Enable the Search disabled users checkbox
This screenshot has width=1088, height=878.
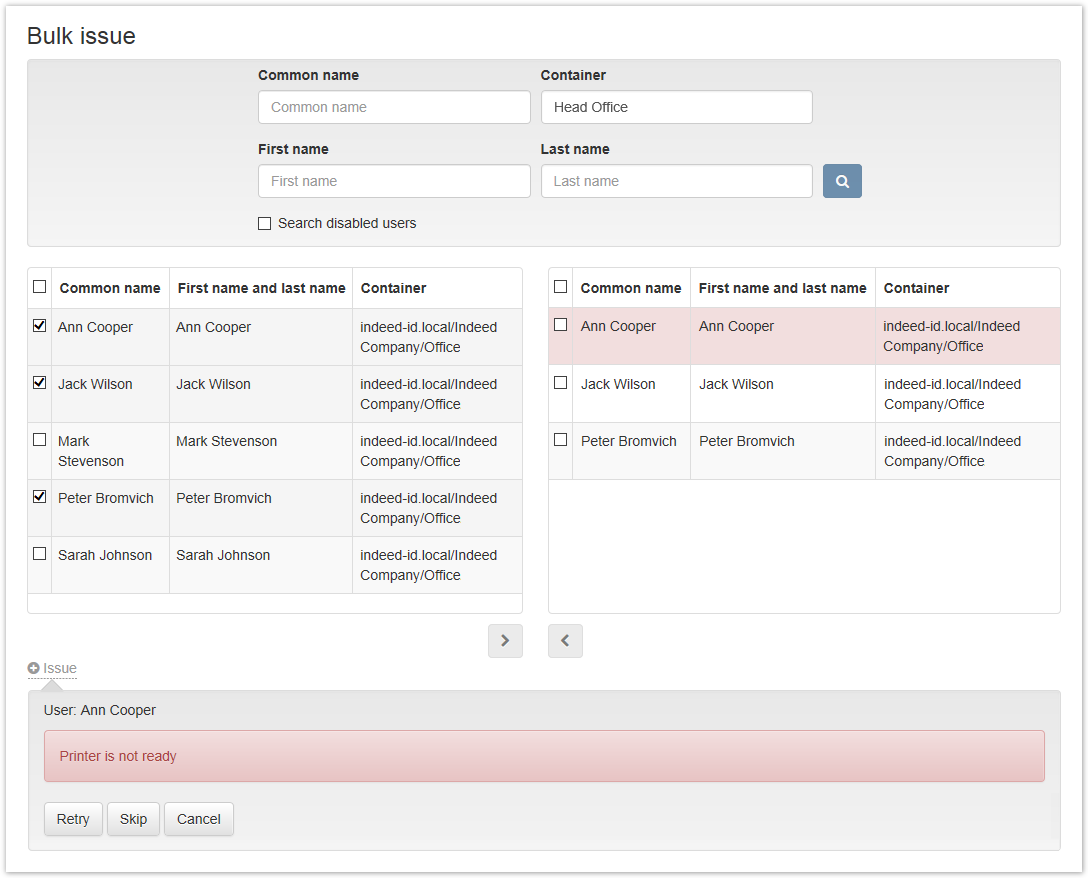[x=265, y=224]
